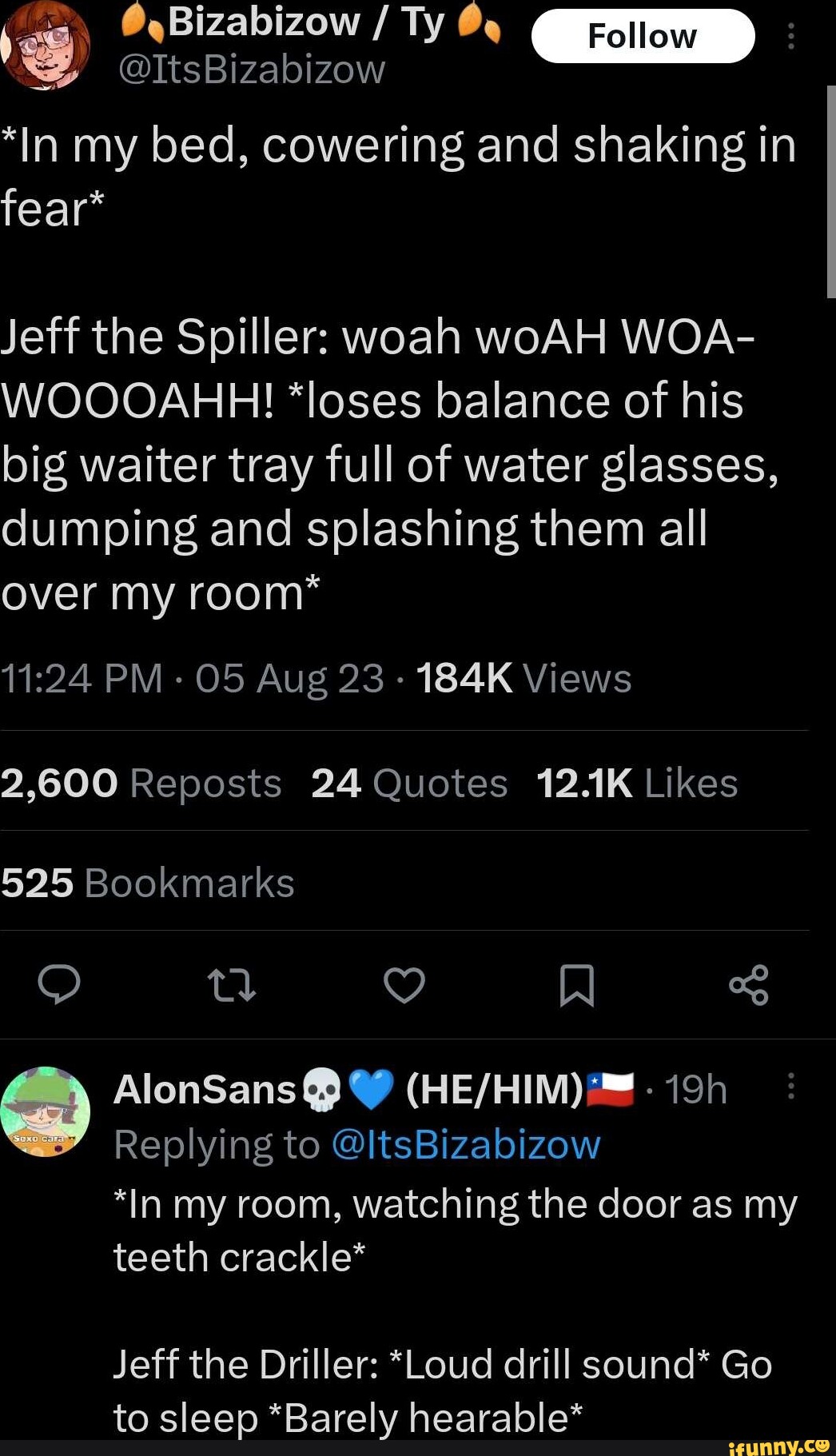The image size is (836, 1456).
Task: Open the AlonSans profile avatar
Action: point(46,1111)
